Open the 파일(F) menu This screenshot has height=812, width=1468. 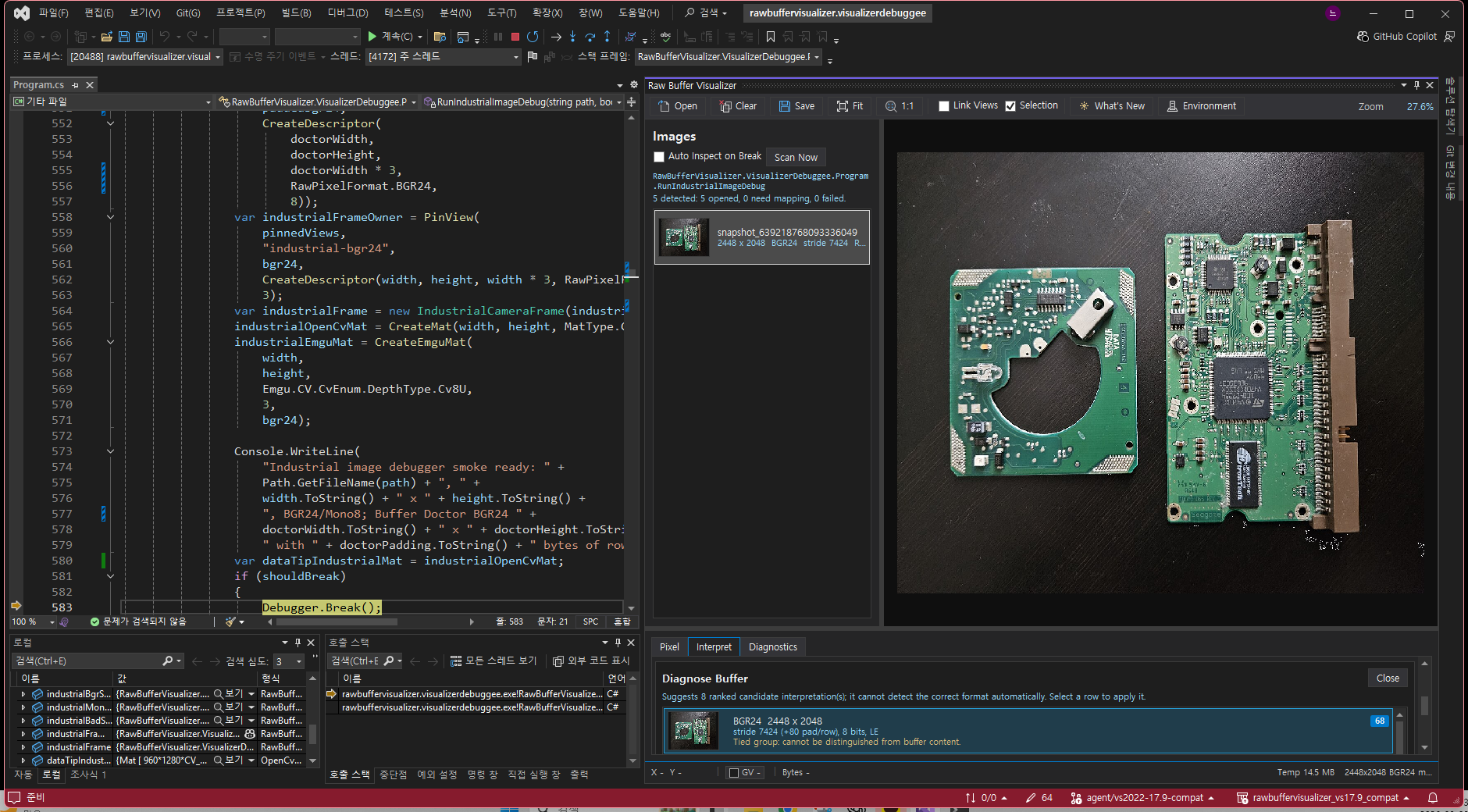tap(53, 13)
